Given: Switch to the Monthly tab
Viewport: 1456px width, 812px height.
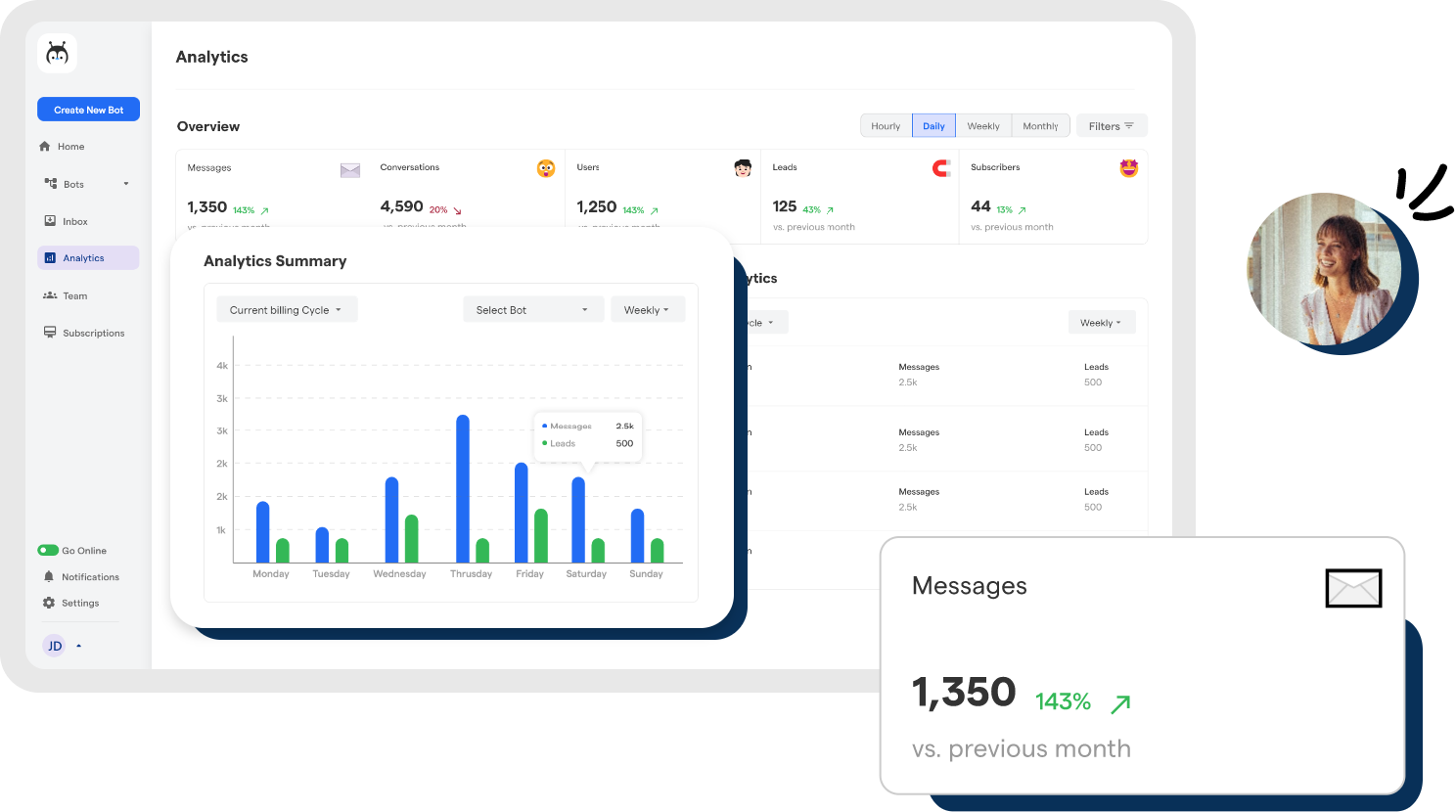Looking at the screenshot, I should coord(1040,125).
